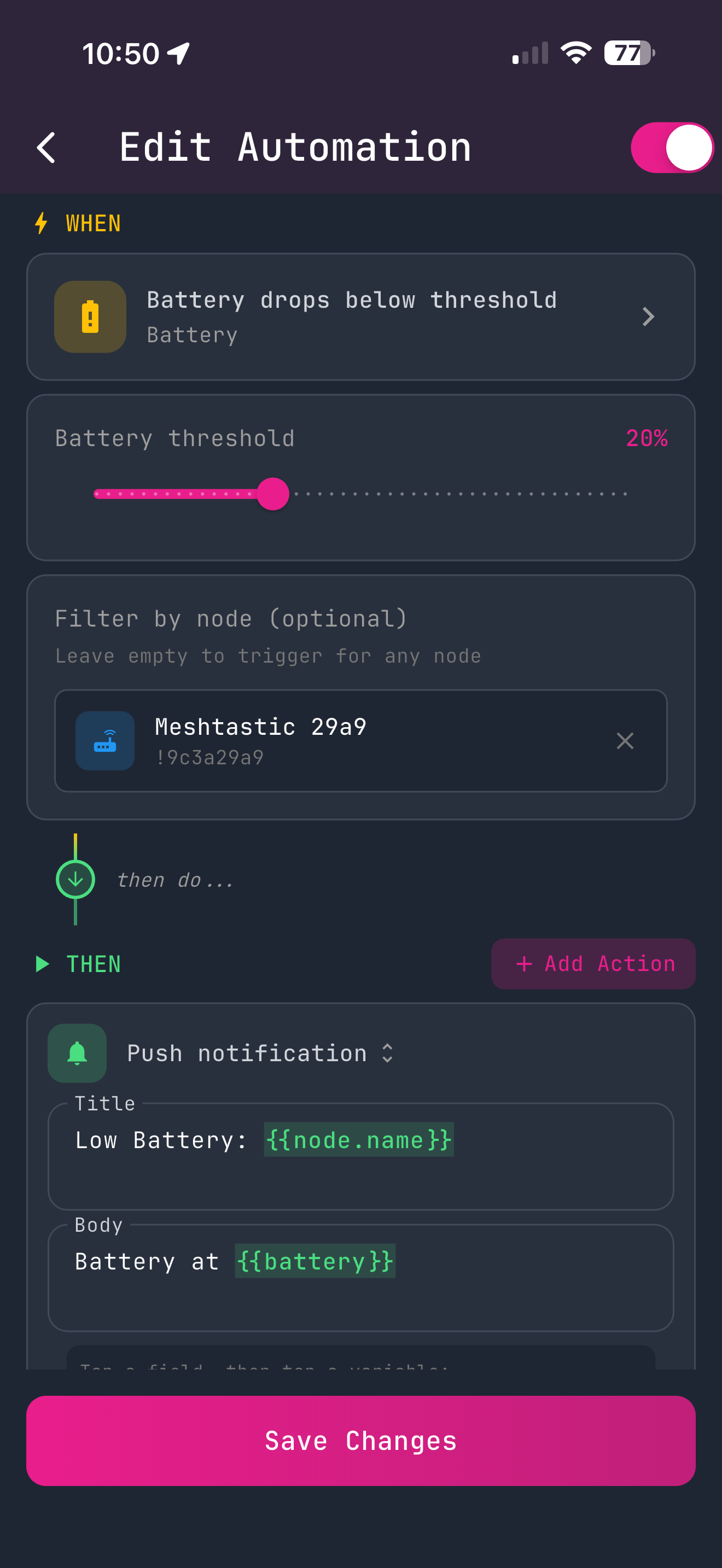Remove the Meshtastic 29a9 node filter
The height and width of the screenshot is (1568, 722).
[x=625, y=741]
